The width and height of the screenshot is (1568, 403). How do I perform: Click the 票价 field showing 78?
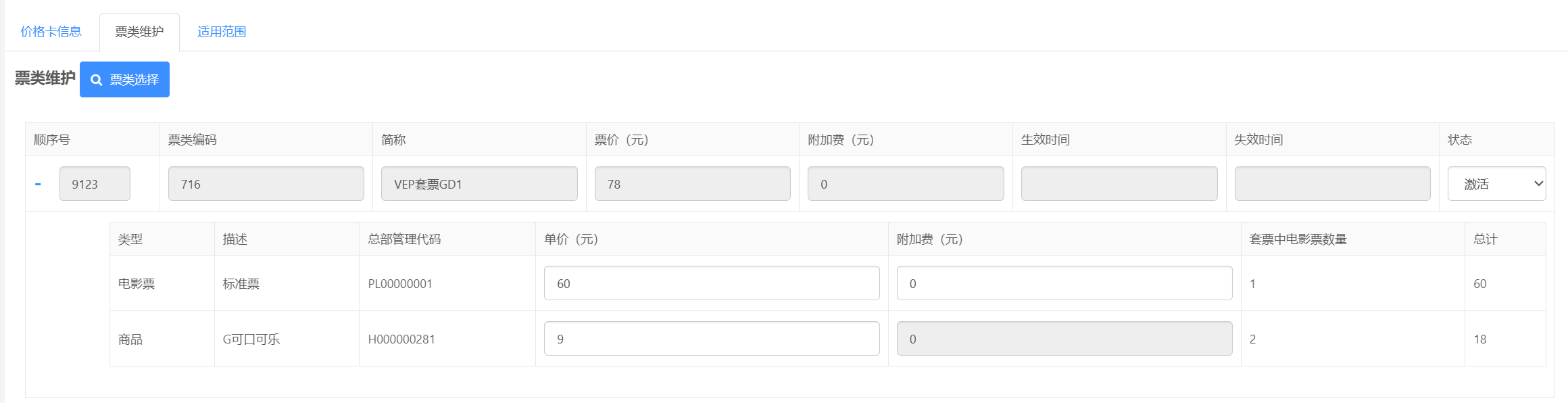tap(693, 184)
